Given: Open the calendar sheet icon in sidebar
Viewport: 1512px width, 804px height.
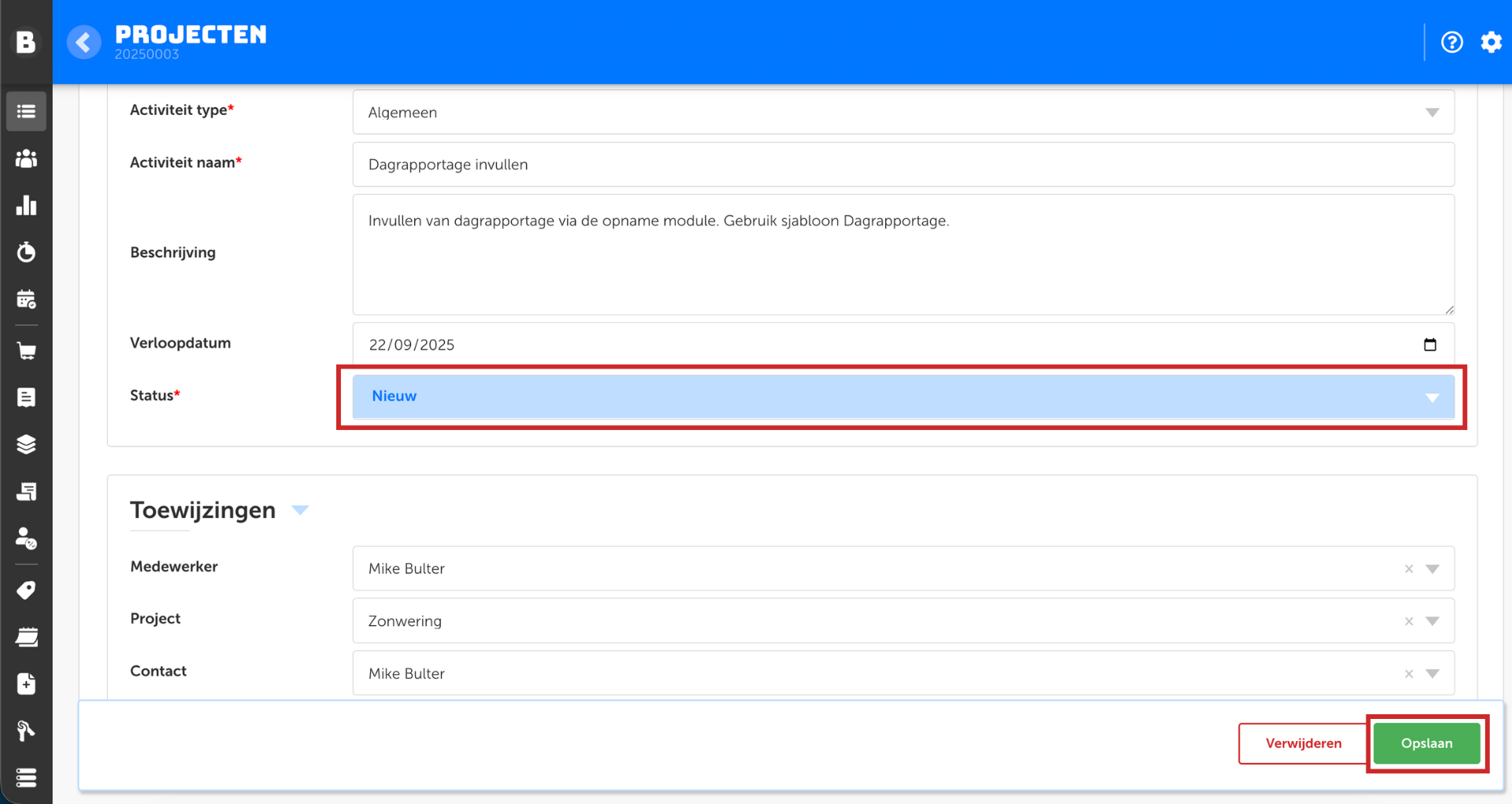Looking at the screenshot, I should [x=26, y=637].
